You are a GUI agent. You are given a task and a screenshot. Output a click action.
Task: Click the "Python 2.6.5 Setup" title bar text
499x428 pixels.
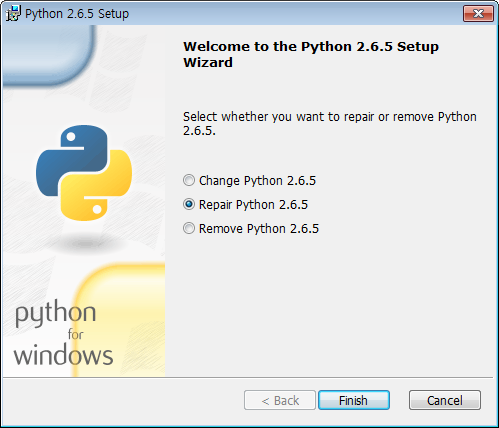click(x=77, y=14)
